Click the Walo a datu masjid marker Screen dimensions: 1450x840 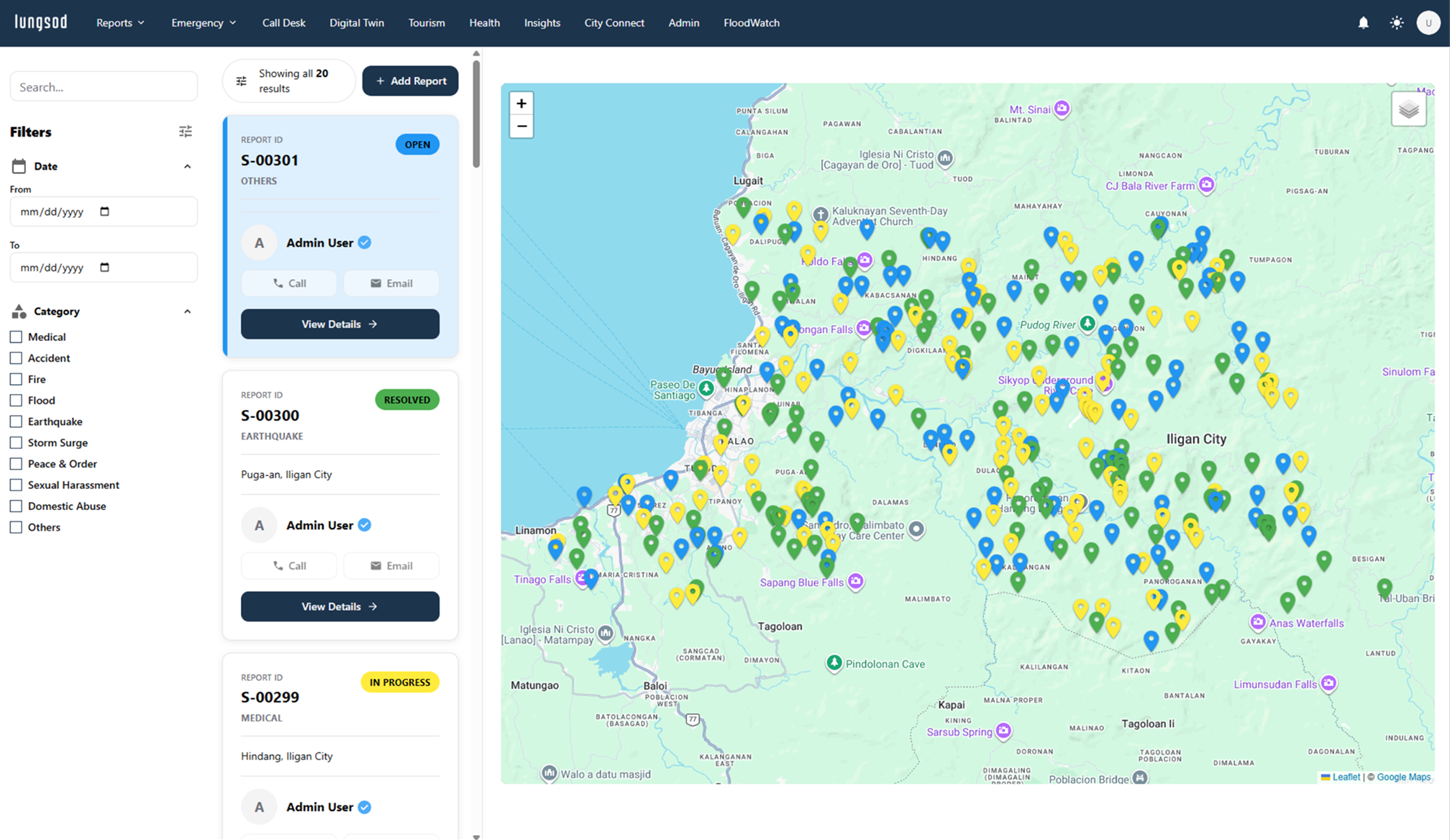(550, 773)
